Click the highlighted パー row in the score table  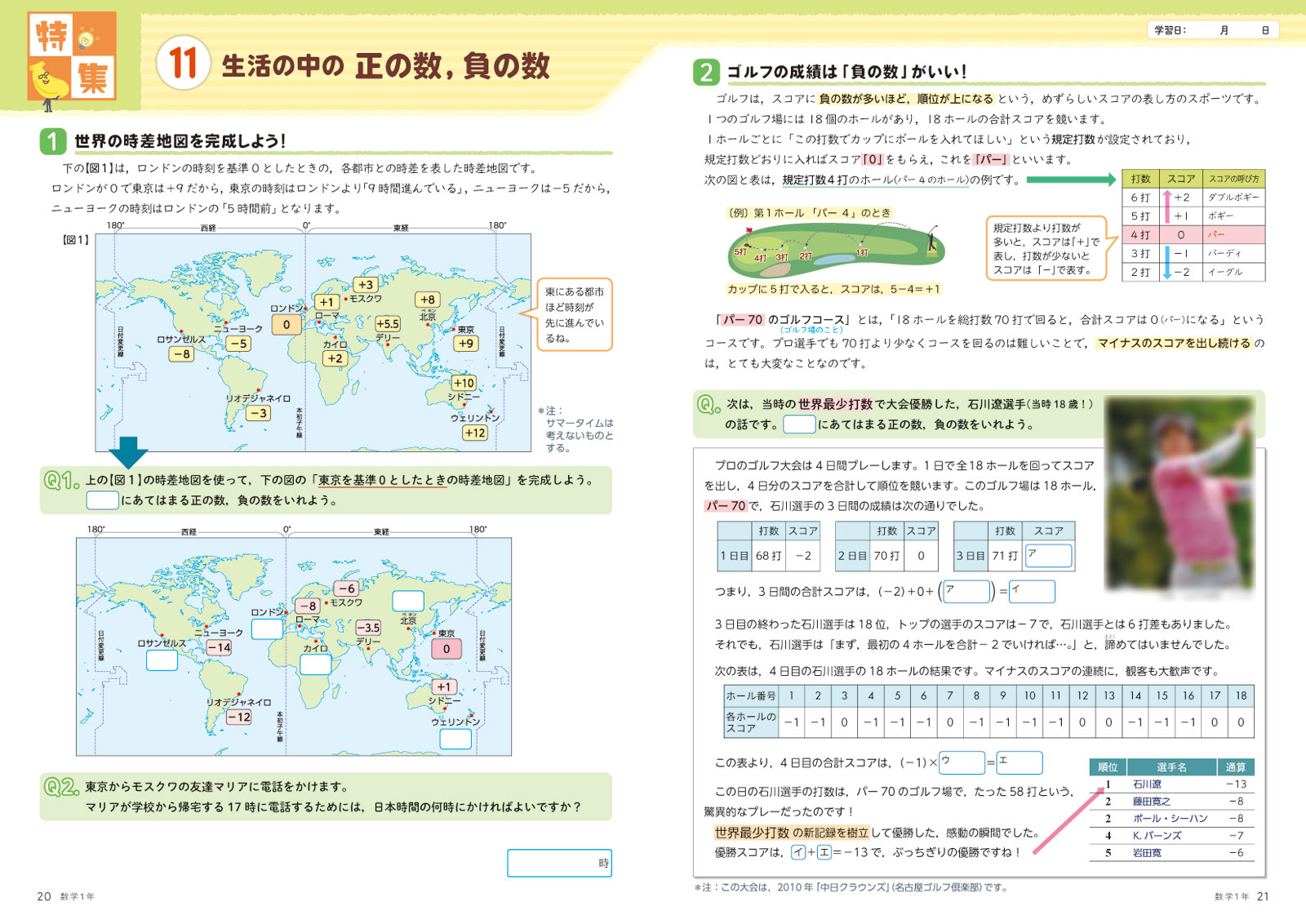(x=1194, y=234)
